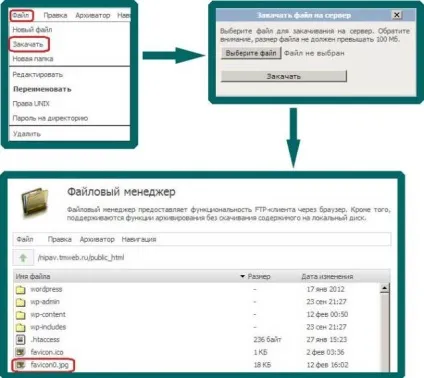424x378 pixels.
Task: Click the Файловый менеджер heading
Action: tap(121, 192)
